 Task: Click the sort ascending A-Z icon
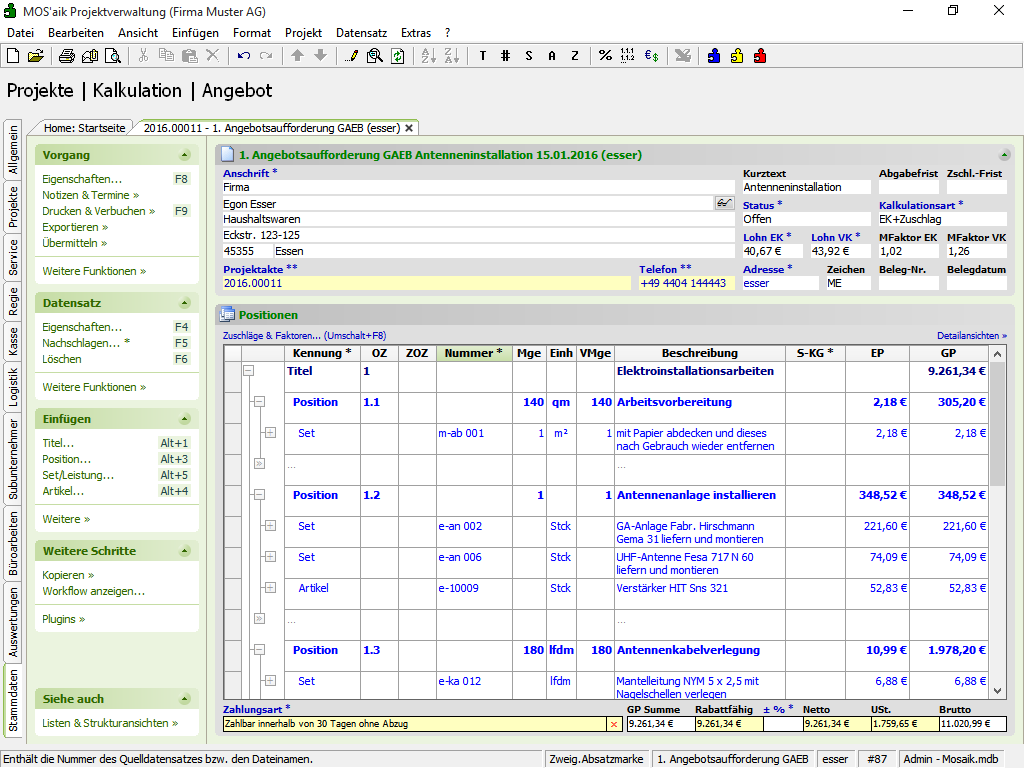pos(428,56)
